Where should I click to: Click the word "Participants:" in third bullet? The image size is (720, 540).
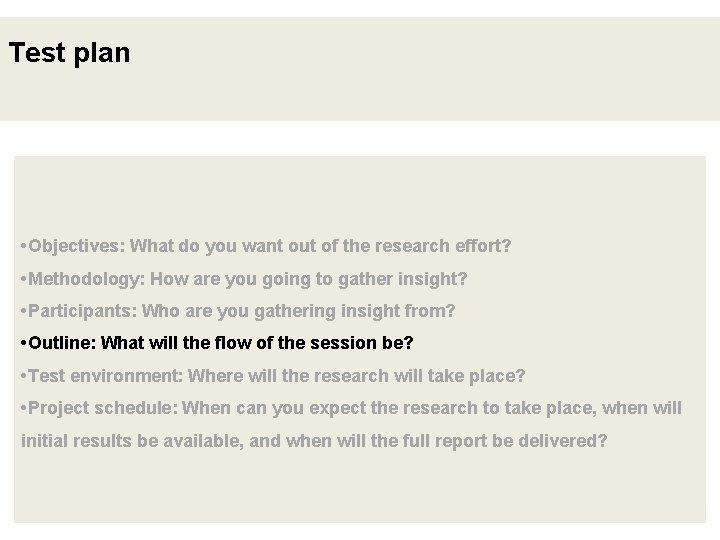(84, 311)
